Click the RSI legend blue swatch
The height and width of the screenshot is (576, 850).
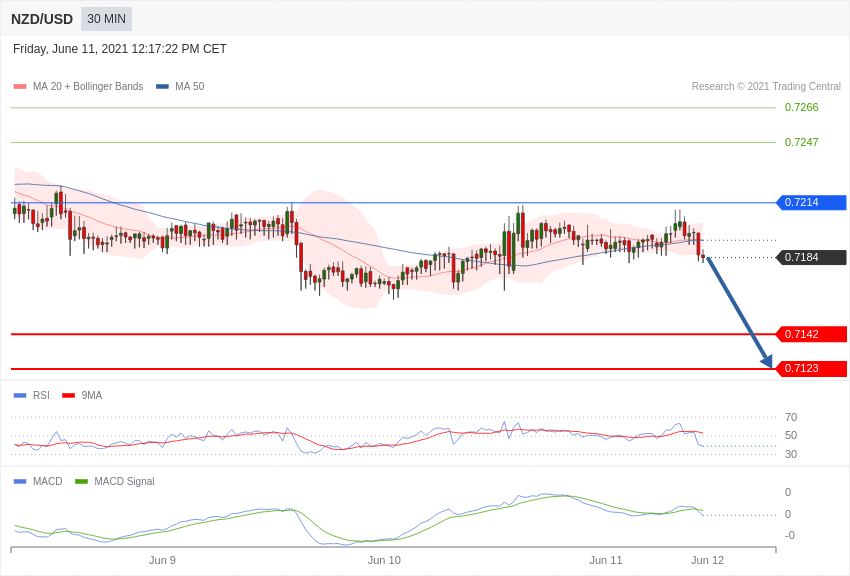click(x=20, y=396)
